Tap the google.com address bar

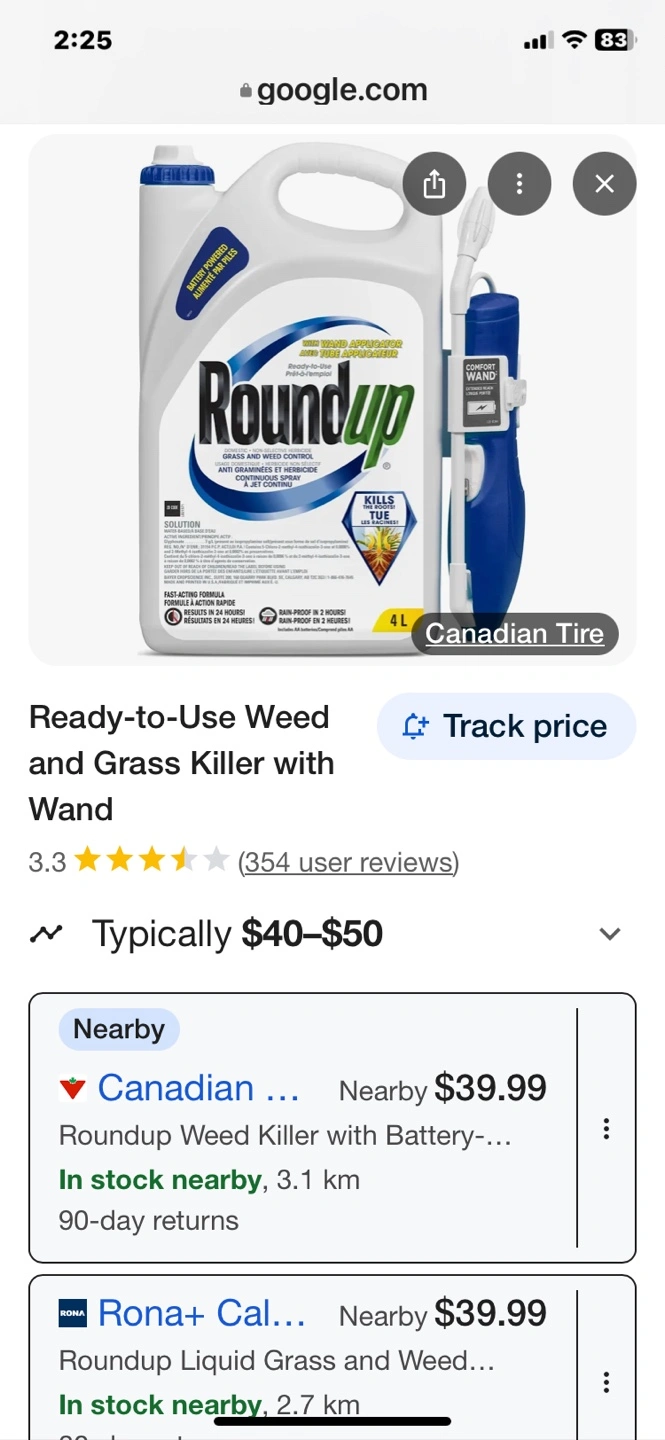333,91
